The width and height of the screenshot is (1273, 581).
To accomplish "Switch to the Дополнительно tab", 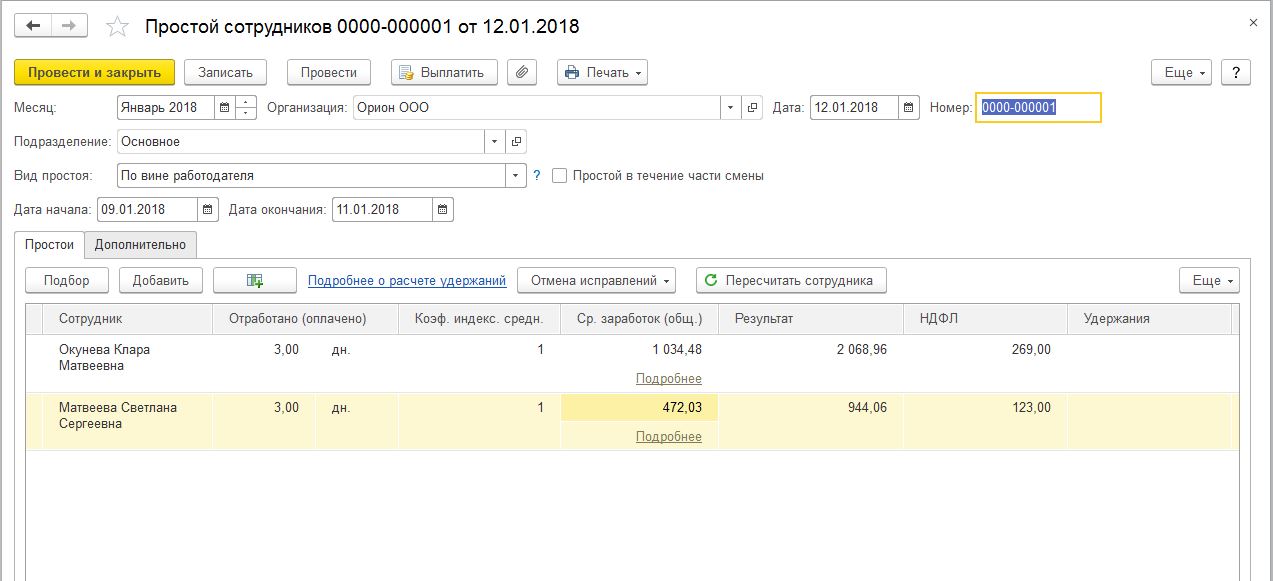I will tap(140, 245).
